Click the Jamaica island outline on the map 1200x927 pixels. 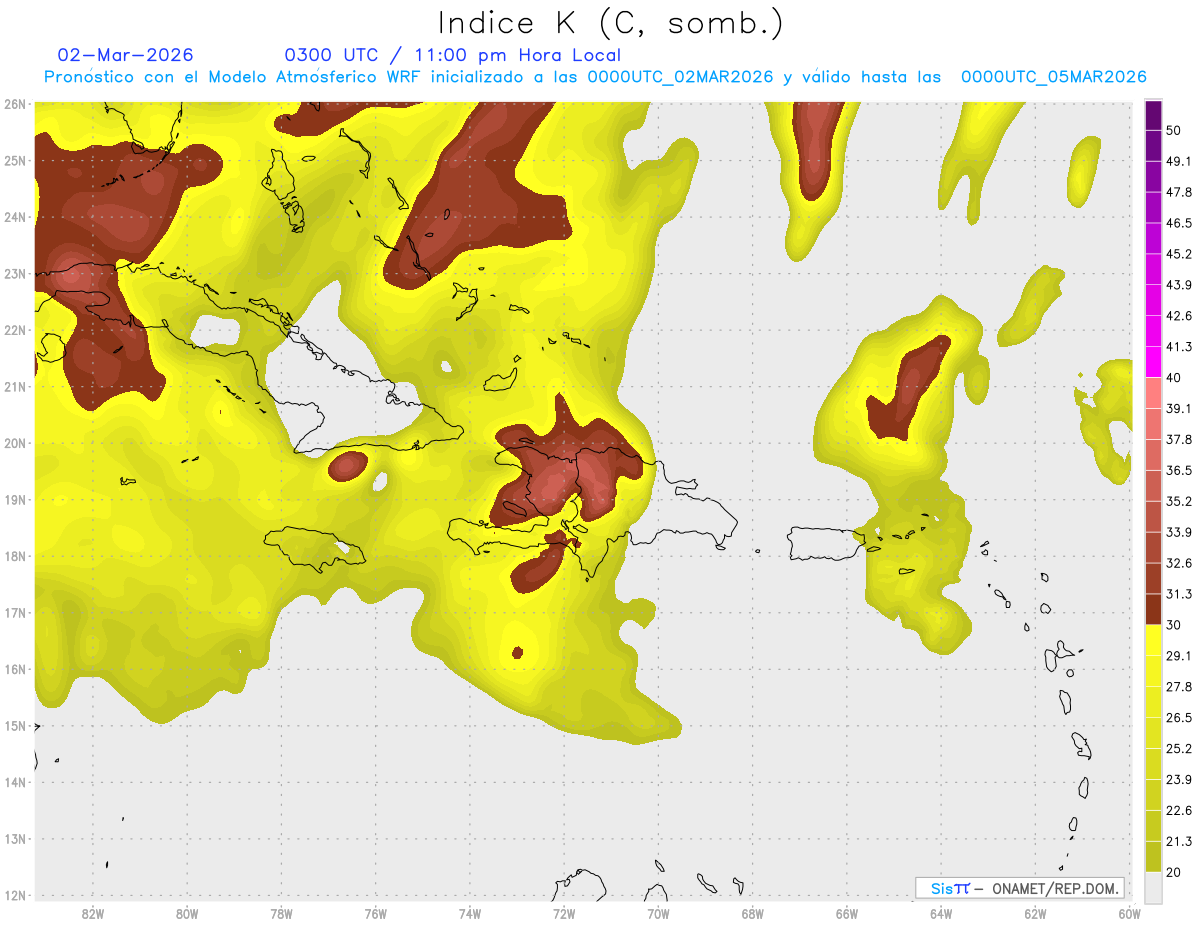(315, 549)
